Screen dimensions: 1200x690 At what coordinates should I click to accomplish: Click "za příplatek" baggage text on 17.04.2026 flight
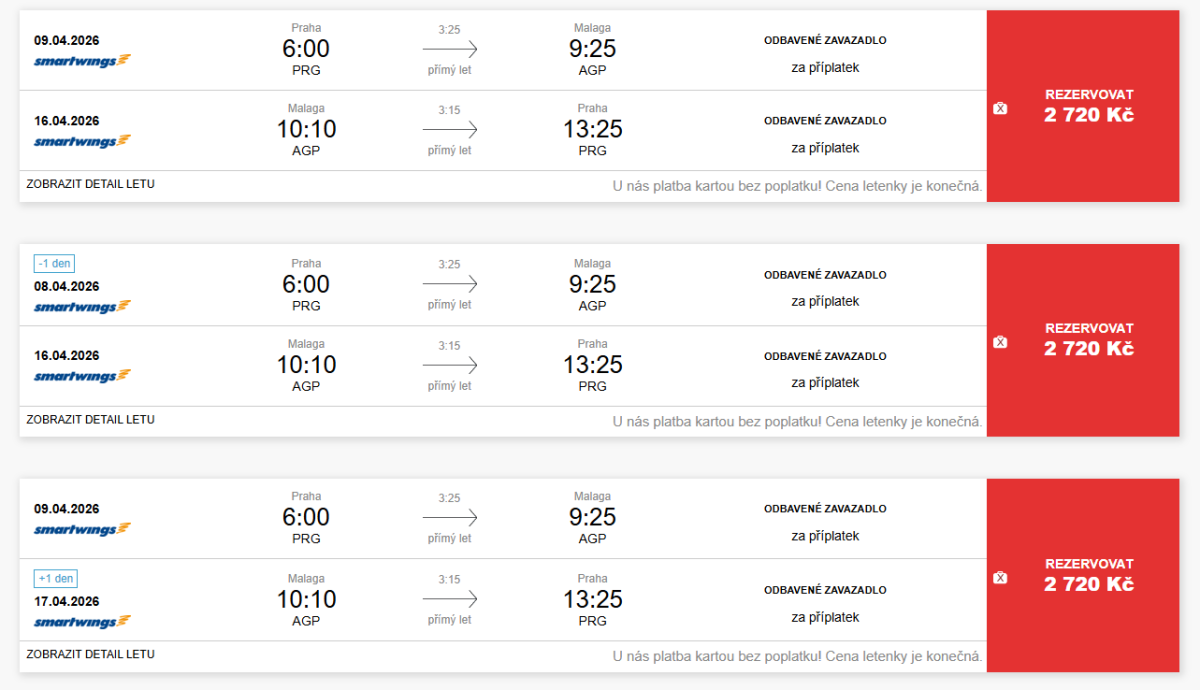point(825,618)
